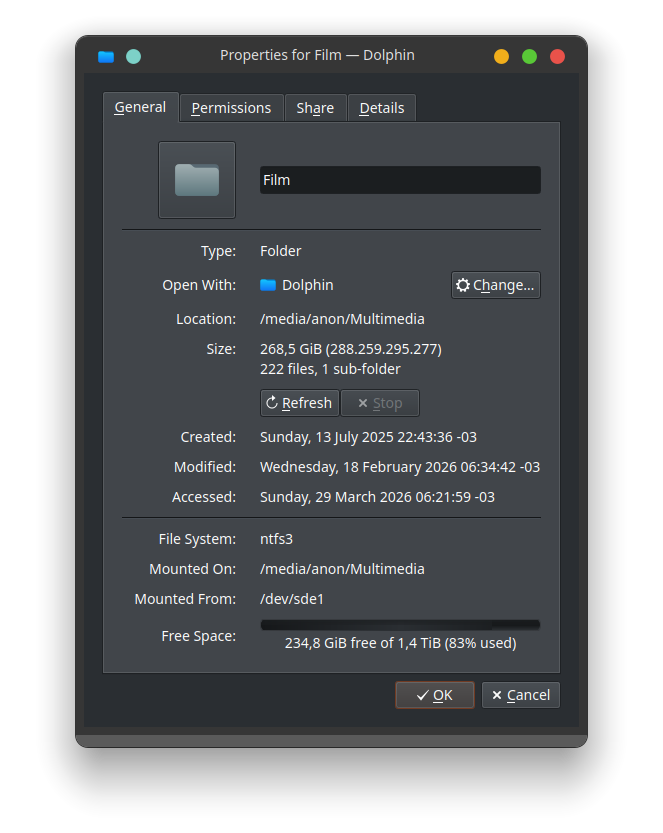Click the Modified date Wednesday, 18 February 2026
Image resolution: width=663 pixels, height=833 pixels.
tap(400, 467)
